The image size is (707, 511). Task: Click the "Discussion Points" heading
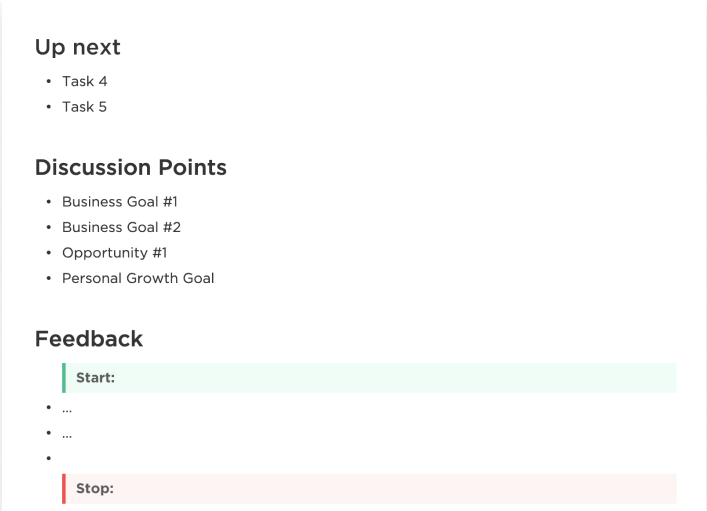[x=131, y=168]
